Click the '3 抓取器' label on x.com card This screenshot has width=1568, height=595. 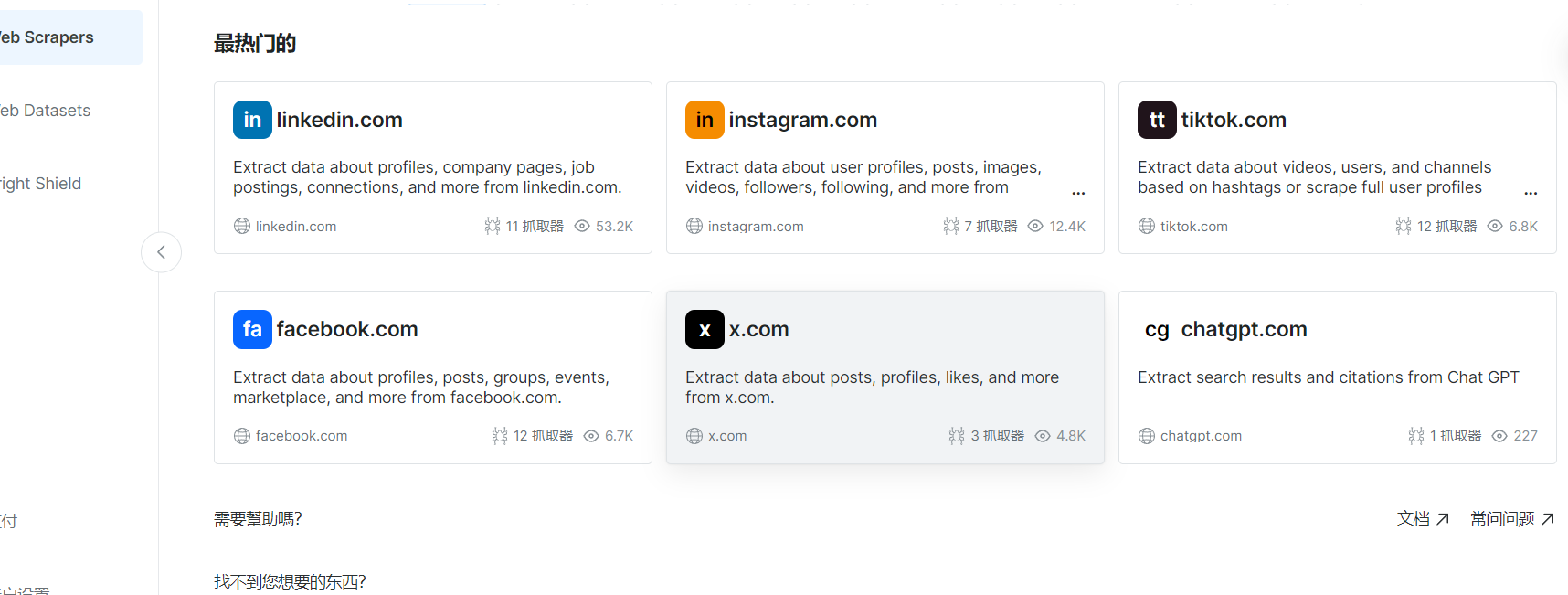point(997,436)
